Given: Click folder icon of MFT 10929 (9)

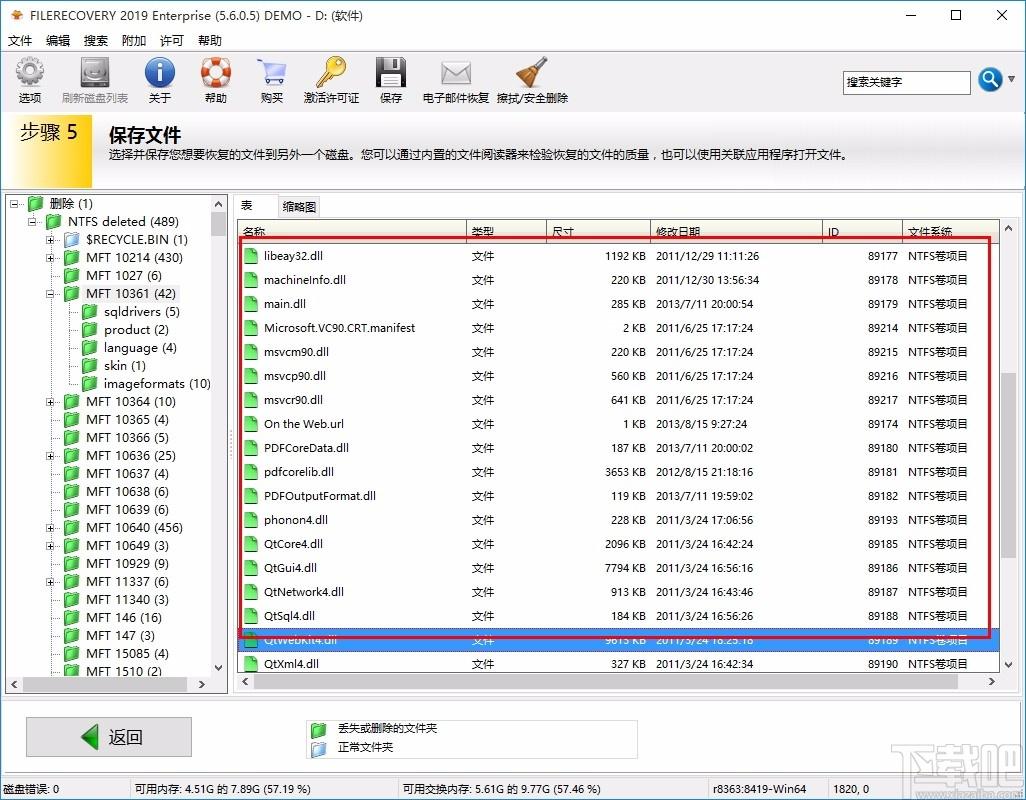Looking at the screenshot, I should click(72, 564).
